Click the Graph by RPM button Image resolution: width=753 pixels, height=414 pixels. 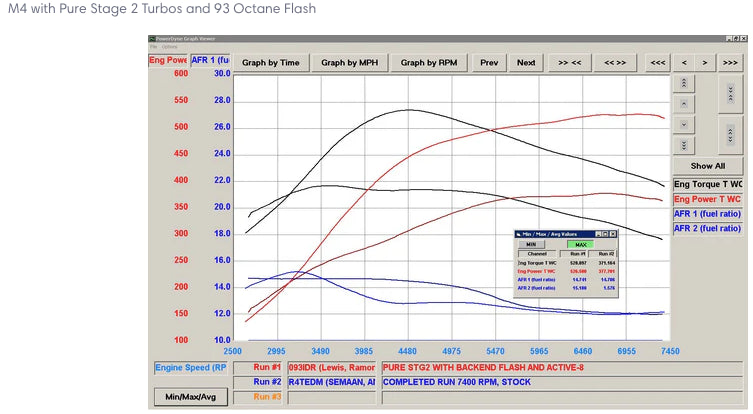[430, 62]
